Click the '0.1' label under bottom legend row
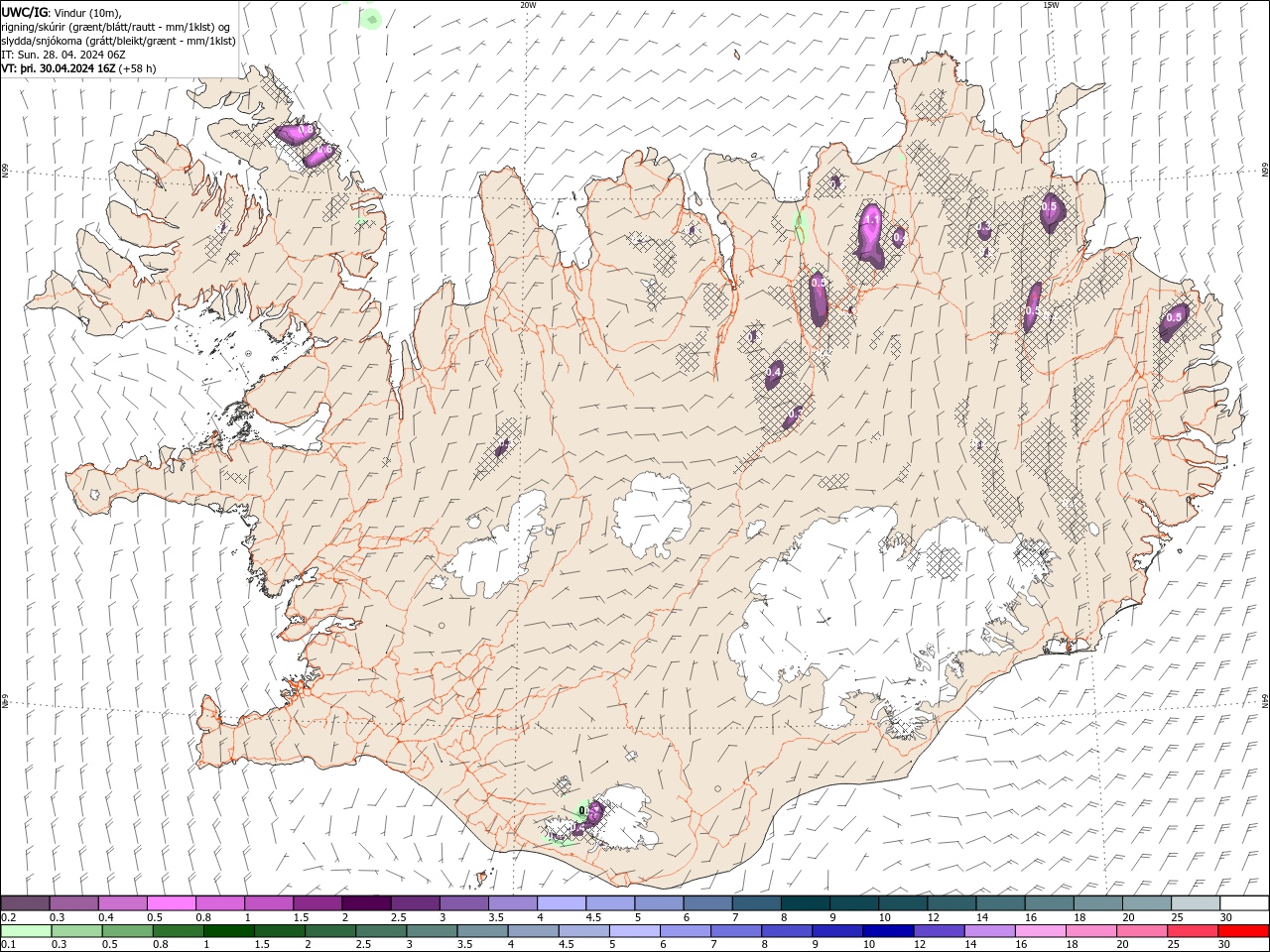This screenshot has width=1270, height=952. click(8, 945)
